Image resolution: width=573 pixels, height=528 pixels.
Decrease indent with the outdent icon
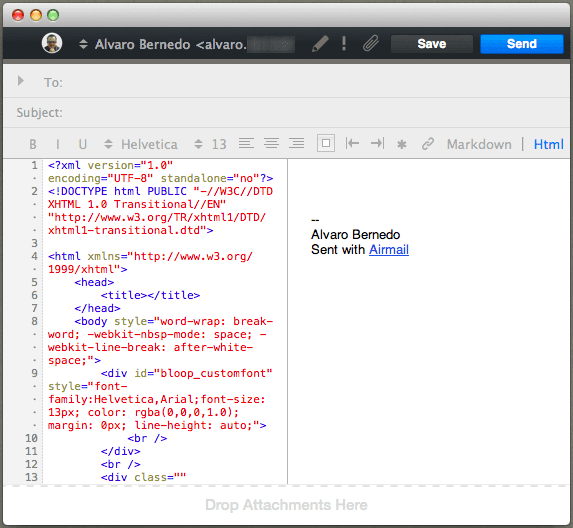point(352,143)
